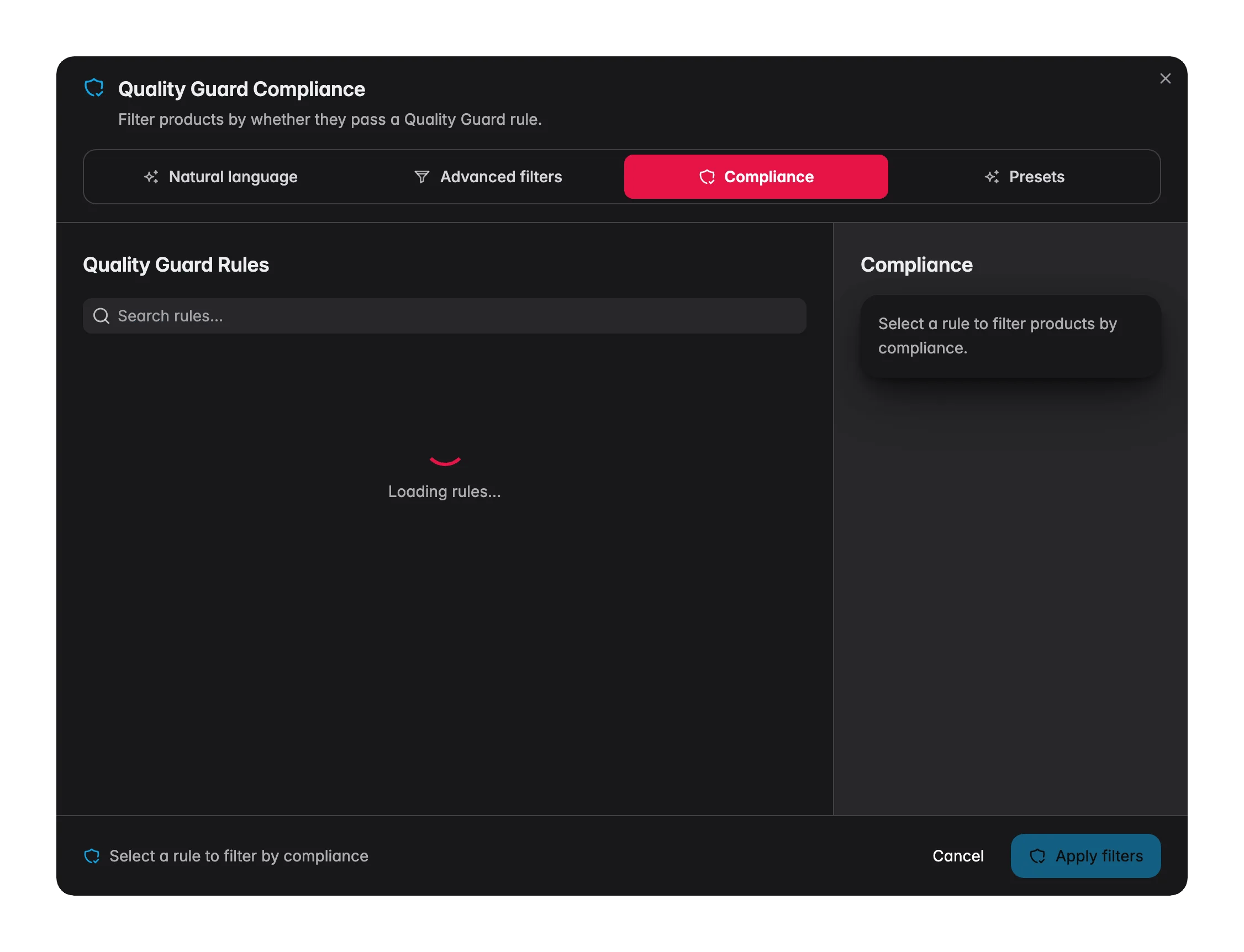The image size is (1244, 952).
Task: Click the blue shield icon beside dialog title
Action: (x=94, y=88)
